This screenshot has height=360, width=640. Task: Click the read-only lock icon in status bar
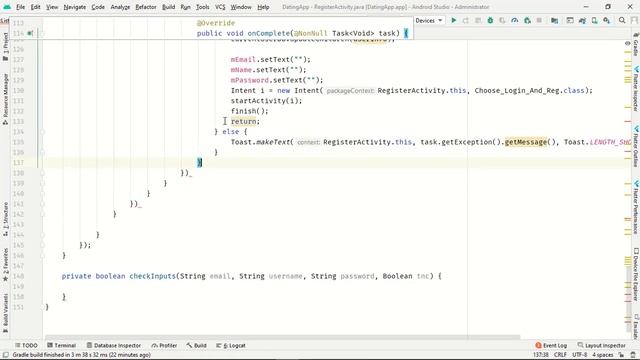pyautogui.click(x=621, y=355)
